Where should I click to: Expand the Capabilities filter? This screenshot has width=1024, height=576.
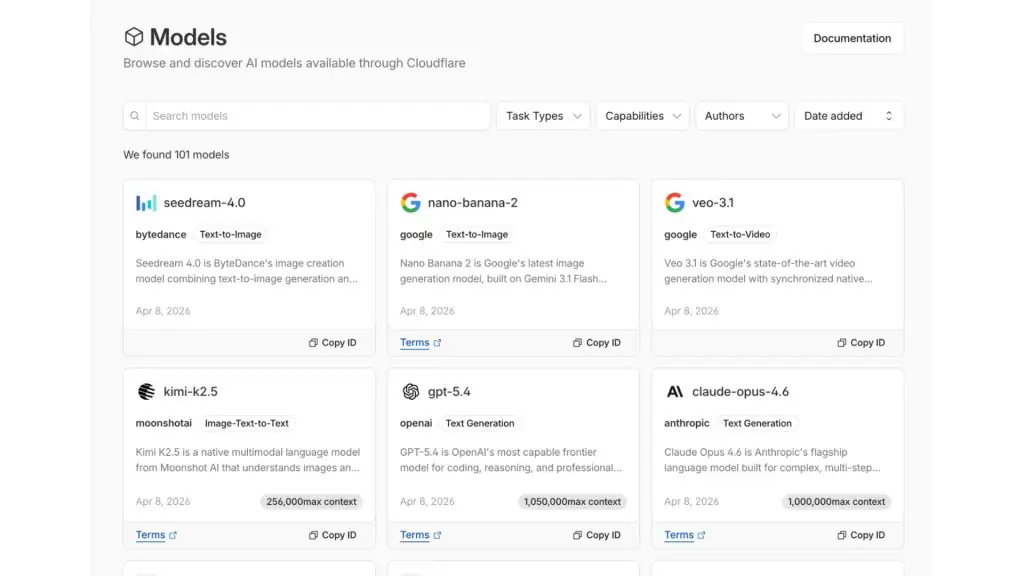tap(643, 116)
